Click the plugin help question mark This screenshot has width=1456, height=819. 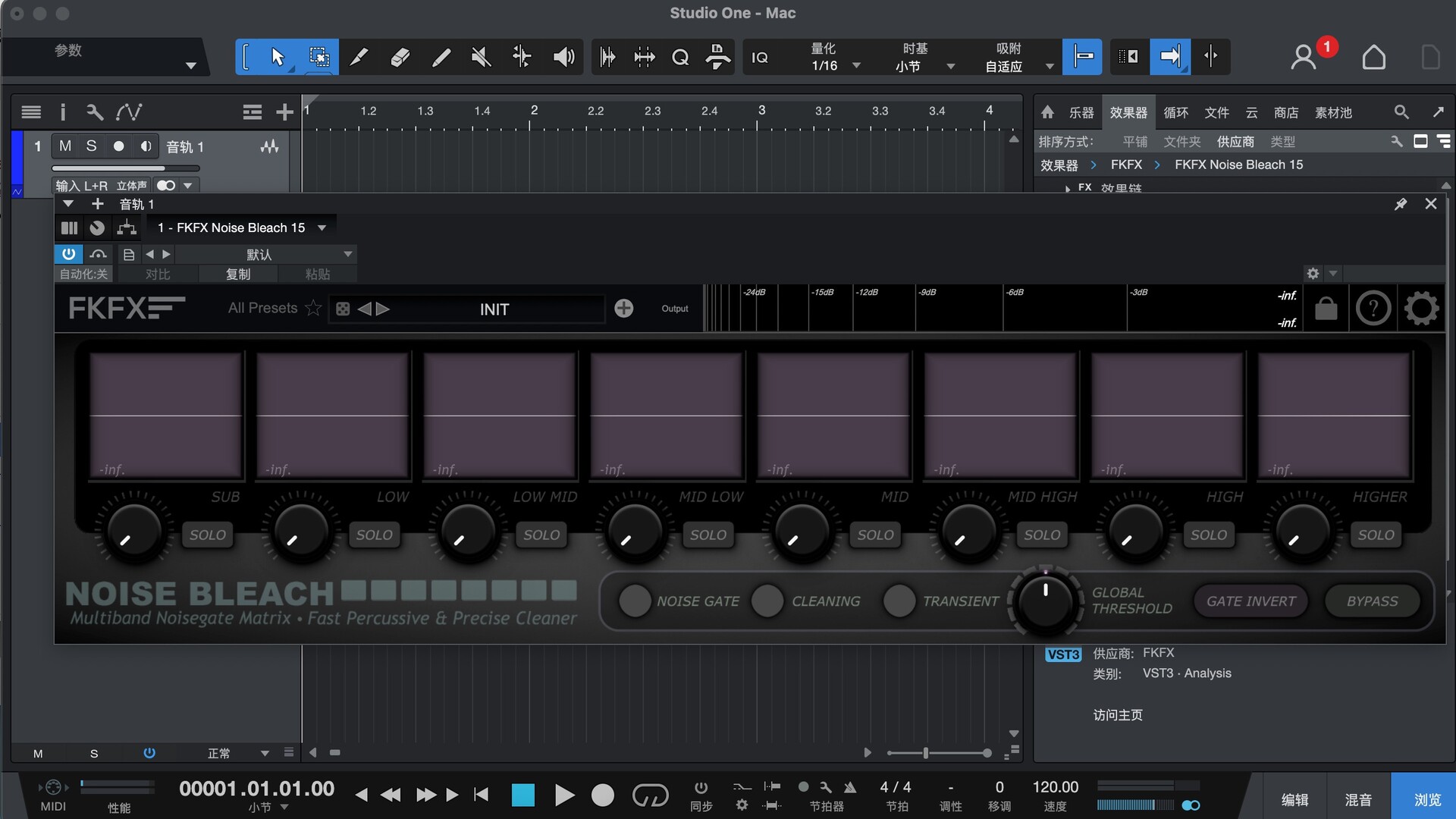(x=1373, y=309)
